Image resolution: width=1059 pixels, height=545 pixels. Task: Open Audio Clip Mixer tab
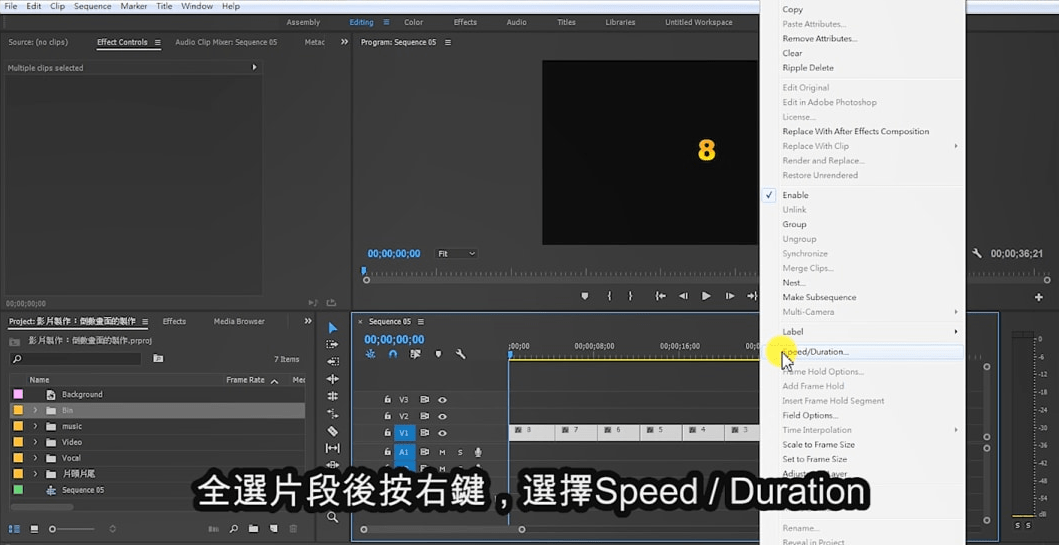coord(226,42)
